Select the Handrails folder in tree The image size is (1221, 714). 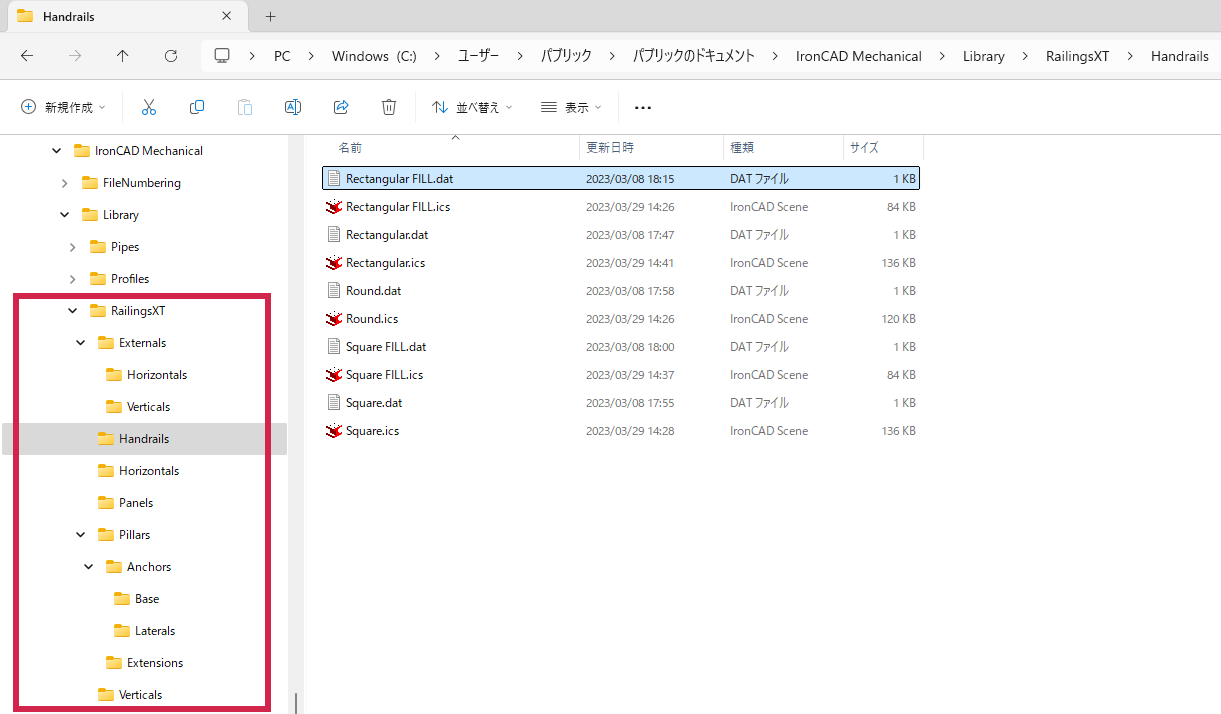pyautogui.click(x=144, y=439)
